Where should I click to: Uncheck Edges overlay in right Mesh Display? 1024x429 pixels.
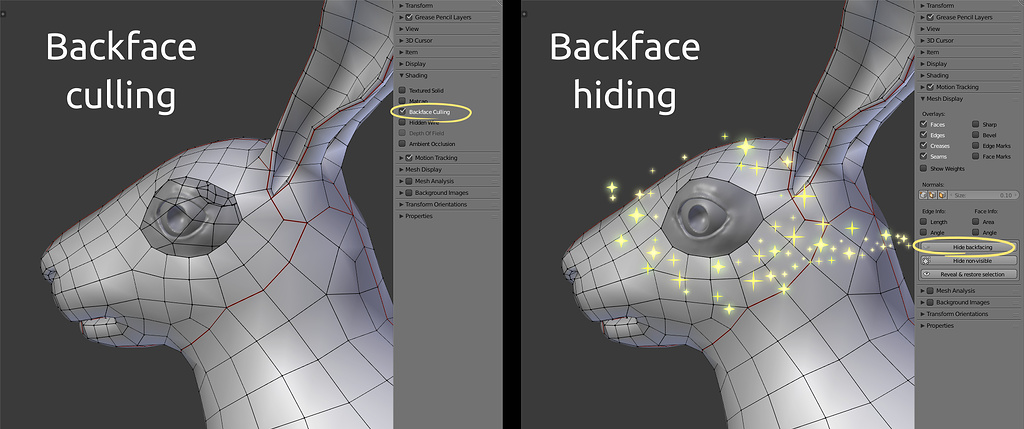point(923,135)
